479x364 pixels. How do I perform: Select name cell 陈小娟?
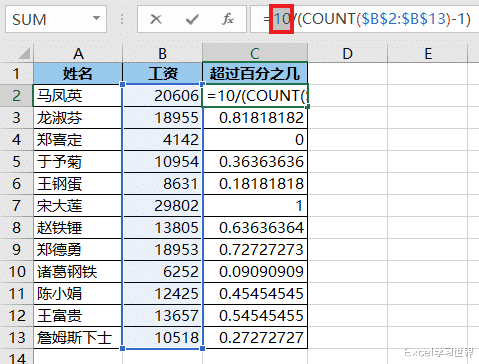click(78, 294)
